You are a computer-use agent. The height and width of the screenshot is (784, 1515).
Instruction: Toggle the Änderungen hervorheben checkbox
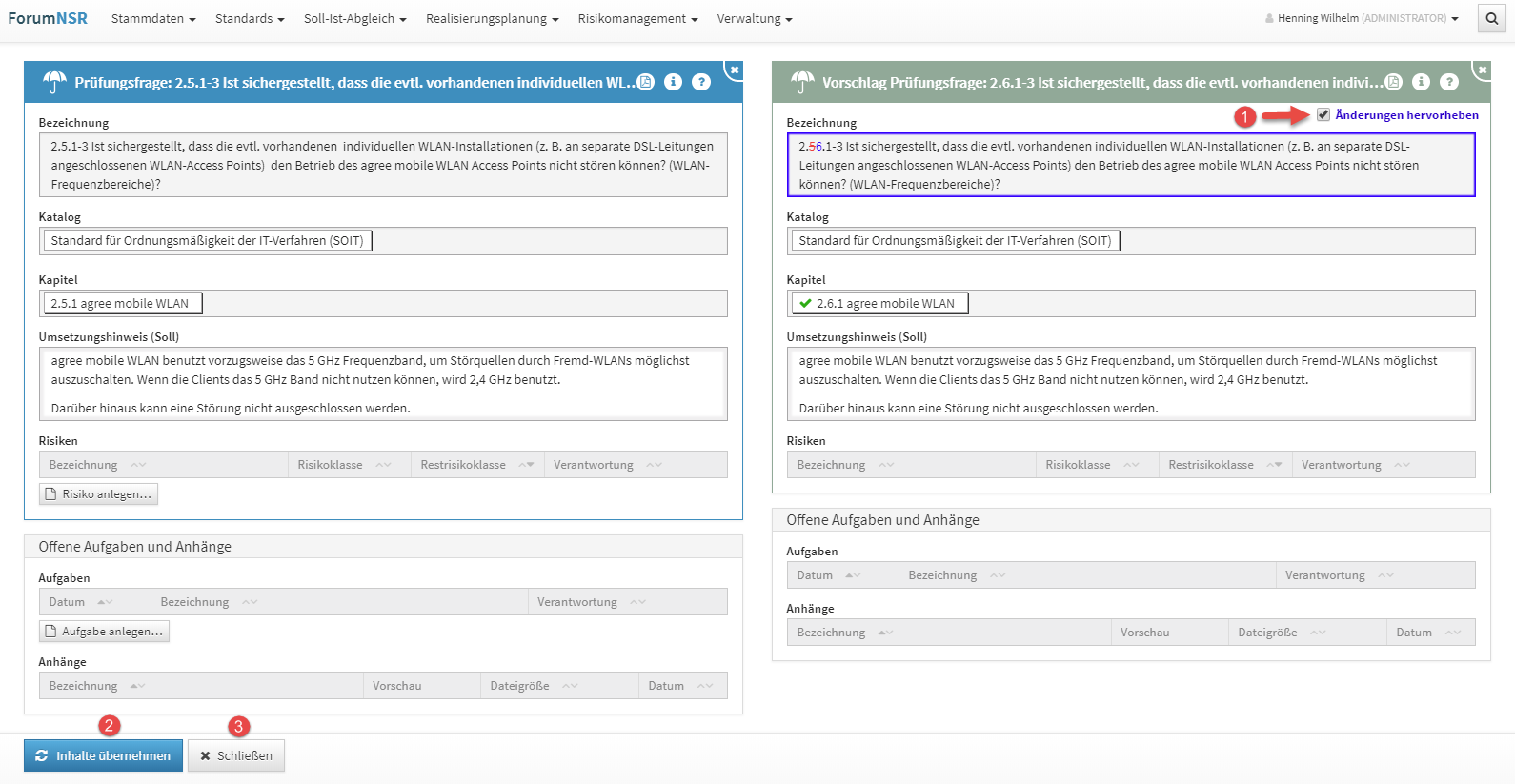click(1323, 114)
